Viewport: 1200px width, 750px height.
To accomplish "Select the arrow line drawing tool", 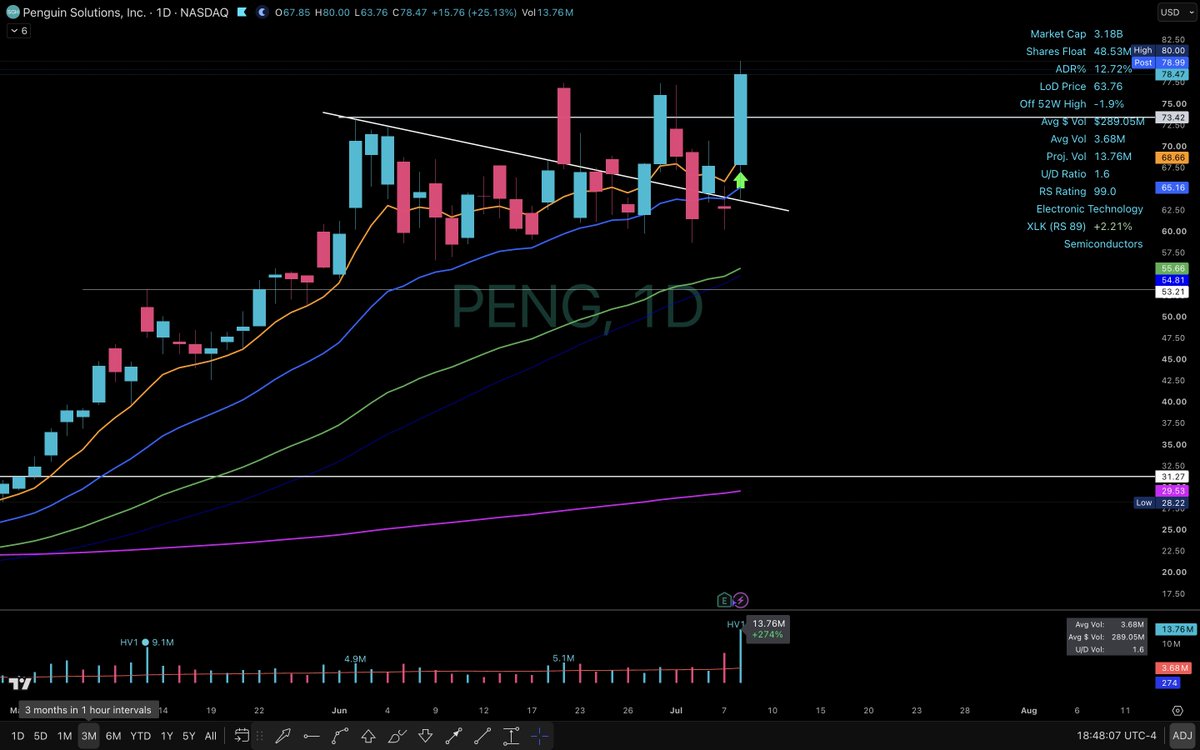I will [x=454, y=736].
